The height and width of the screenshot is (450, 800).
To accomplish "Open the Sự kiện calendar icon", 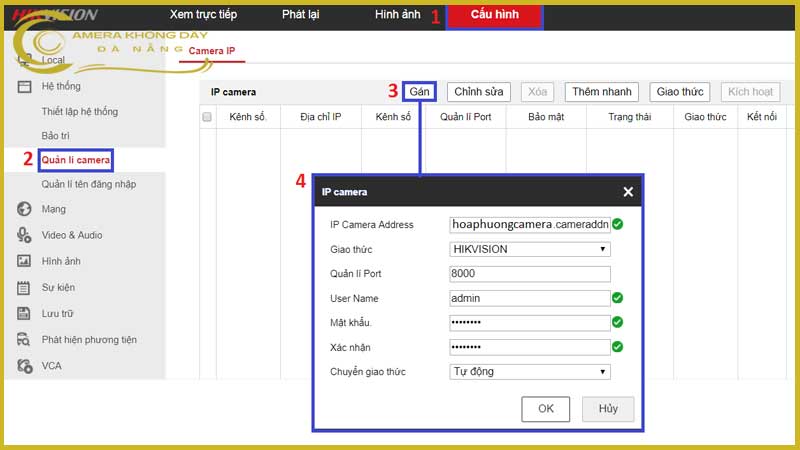I will (24, 288).
